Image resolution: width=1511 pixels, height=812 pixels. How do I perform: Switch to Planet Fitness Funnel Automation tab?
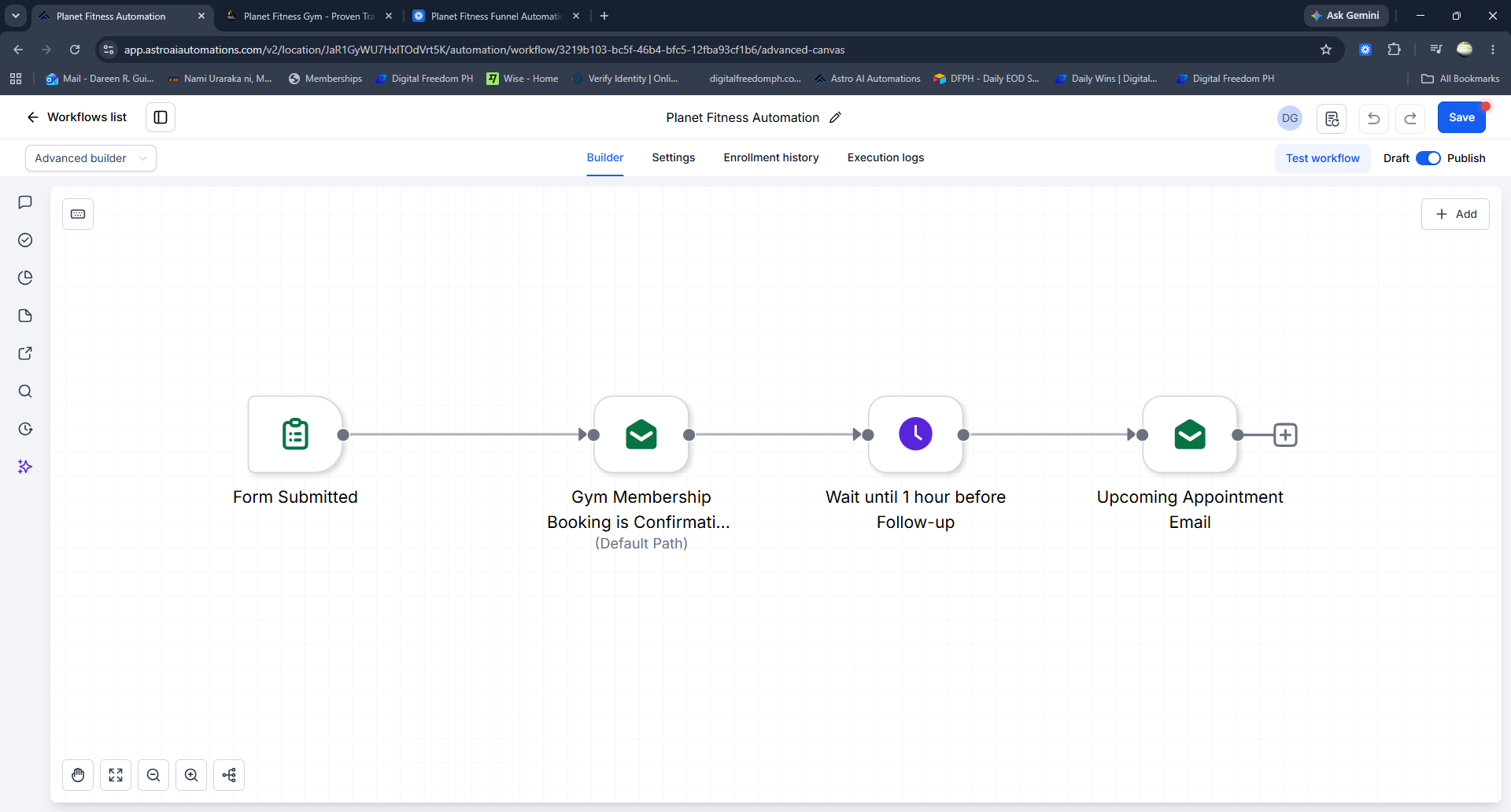[496, 16]
